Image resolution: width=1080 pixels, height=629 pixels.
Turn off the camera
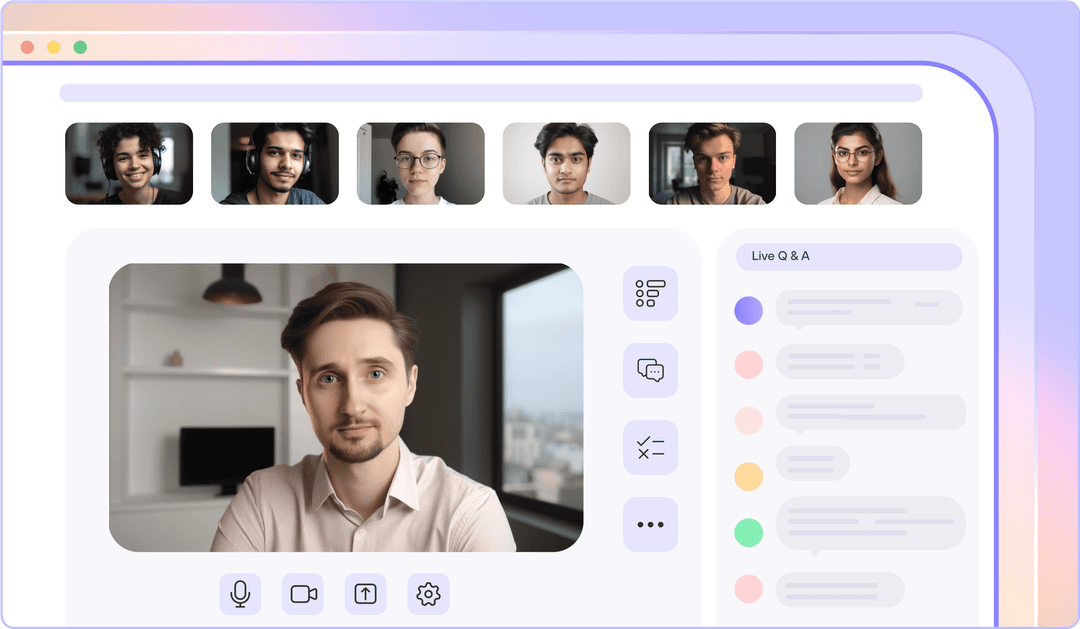pos(302,593)
